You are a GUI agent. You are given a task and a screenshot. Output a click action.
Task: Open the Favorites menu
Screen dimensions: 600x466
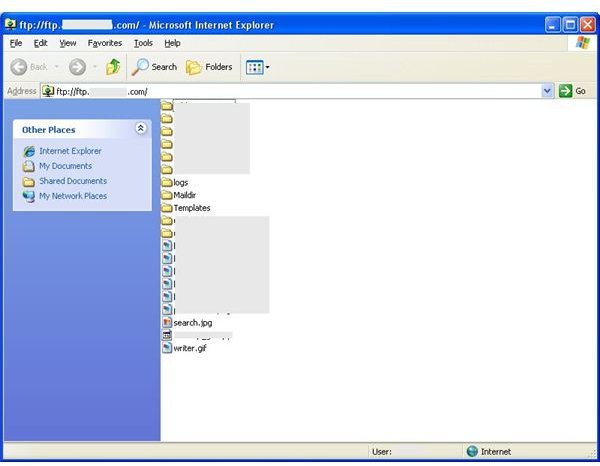pos(104,43)
